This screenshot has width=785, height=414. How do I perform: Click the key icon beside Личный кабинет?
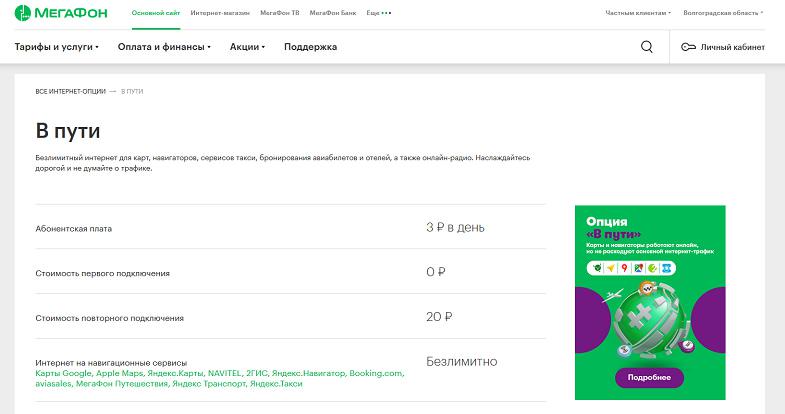pyautogui.click(x=688, y=47)
